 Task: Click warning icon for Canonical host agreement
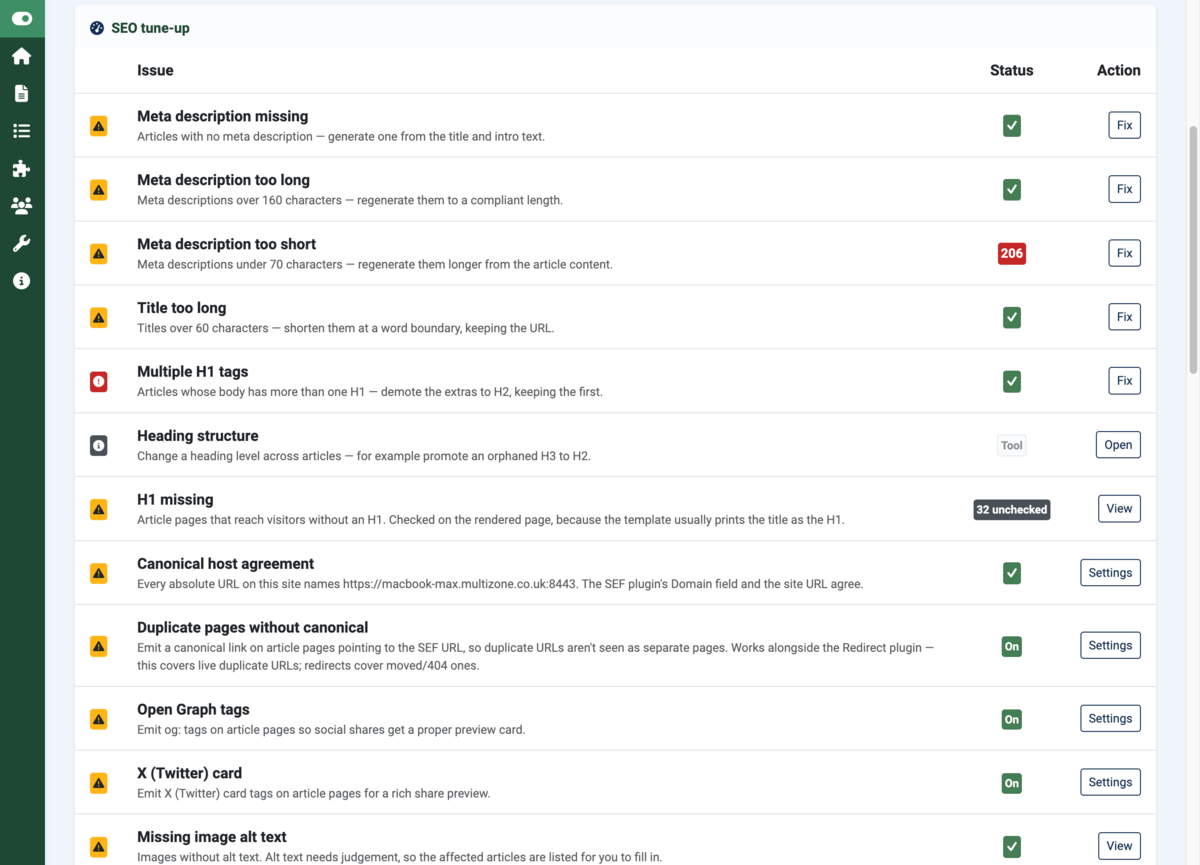click(99, 574)
